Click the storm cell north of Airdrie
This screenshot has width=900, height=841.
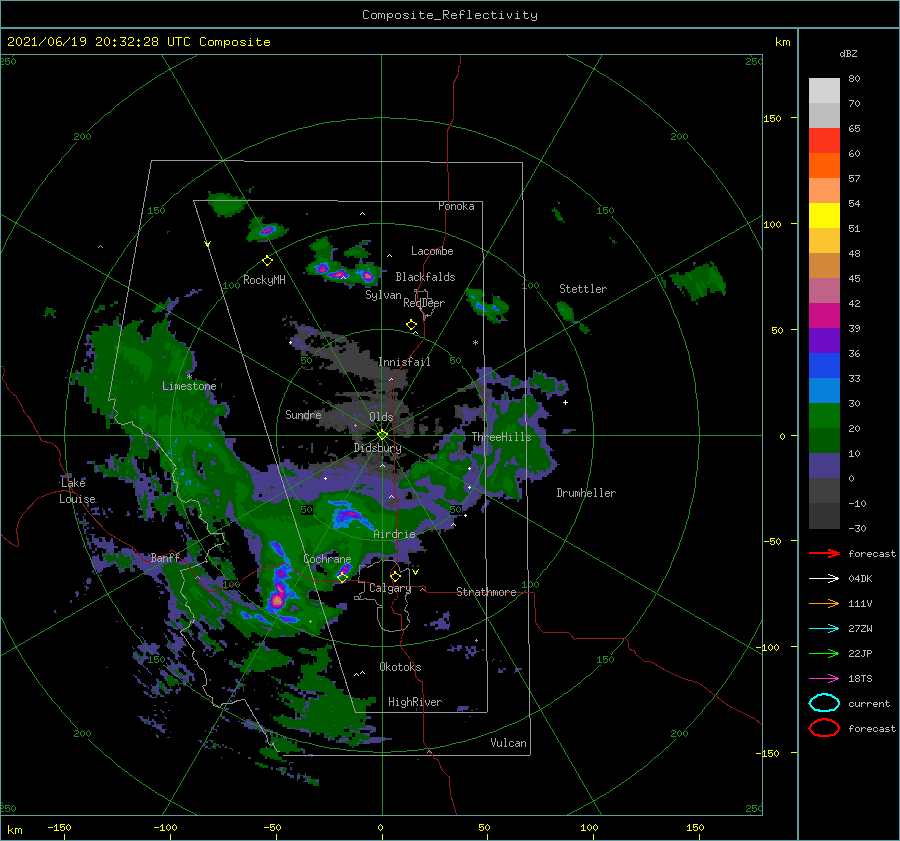click(349, 516)
